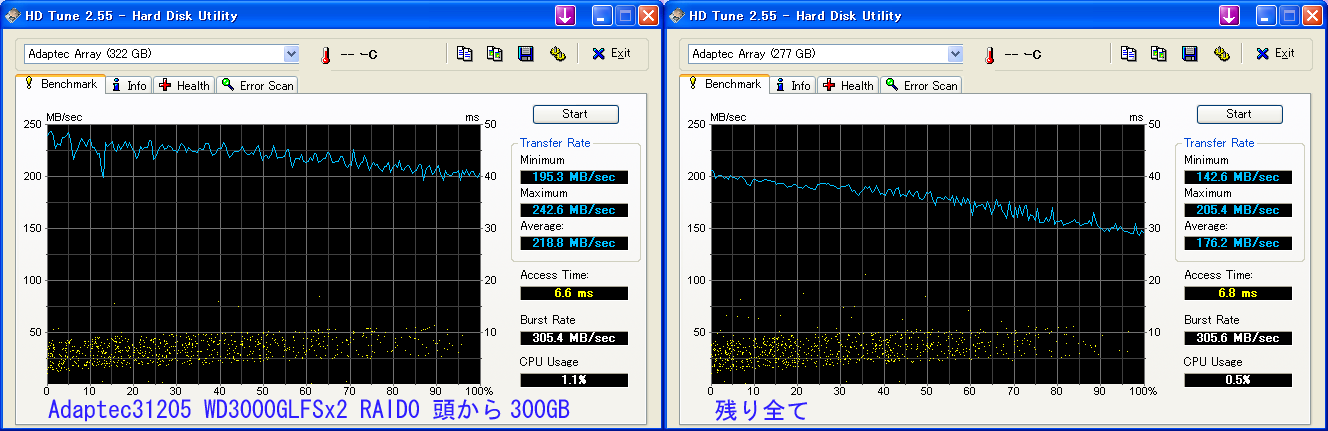
Task: Expand the Adaptec Array (277 GB) drive dropdown
Action: [955, 53]
